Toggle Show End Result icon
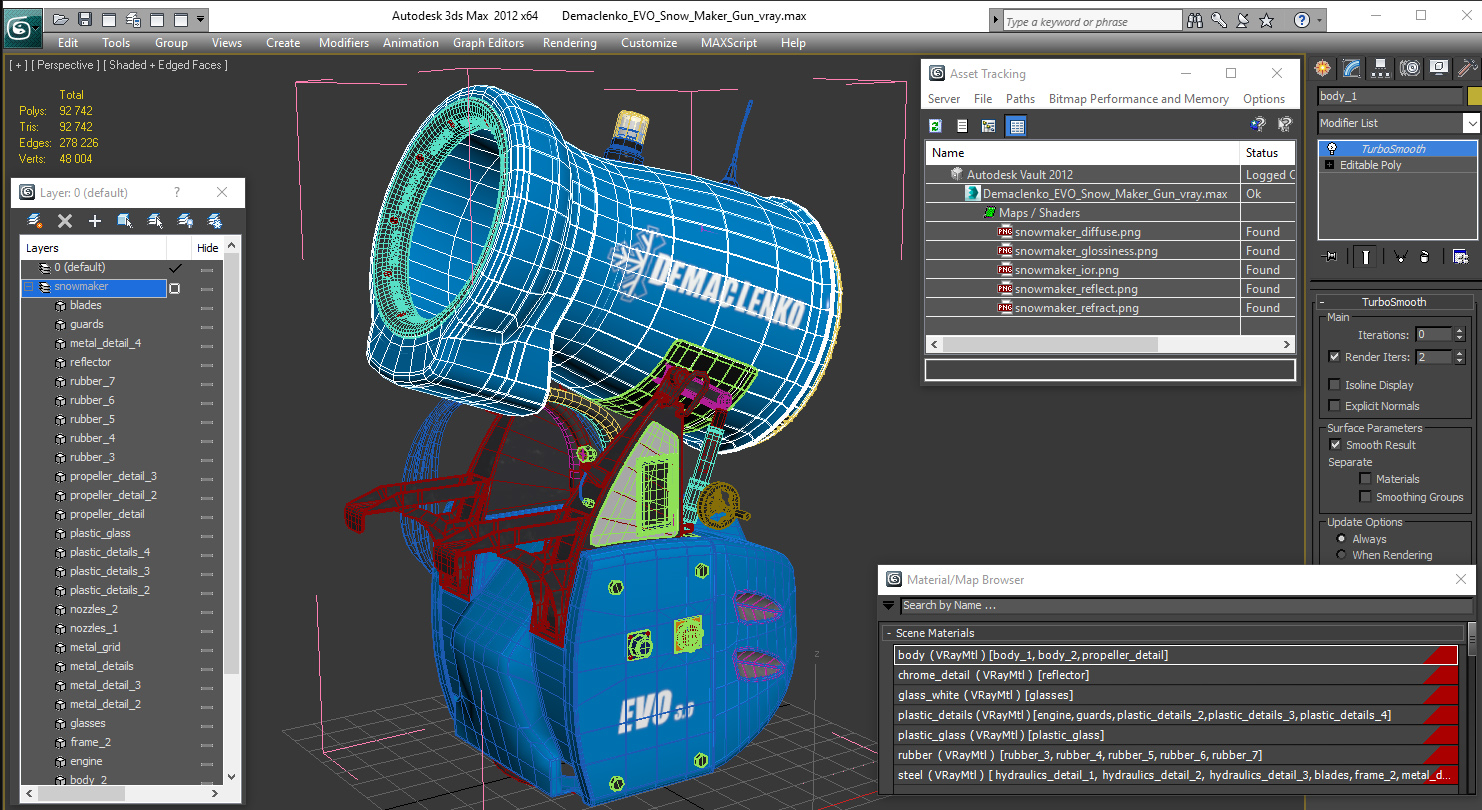Viewport: 1482px width, 810px height. 1366,257
